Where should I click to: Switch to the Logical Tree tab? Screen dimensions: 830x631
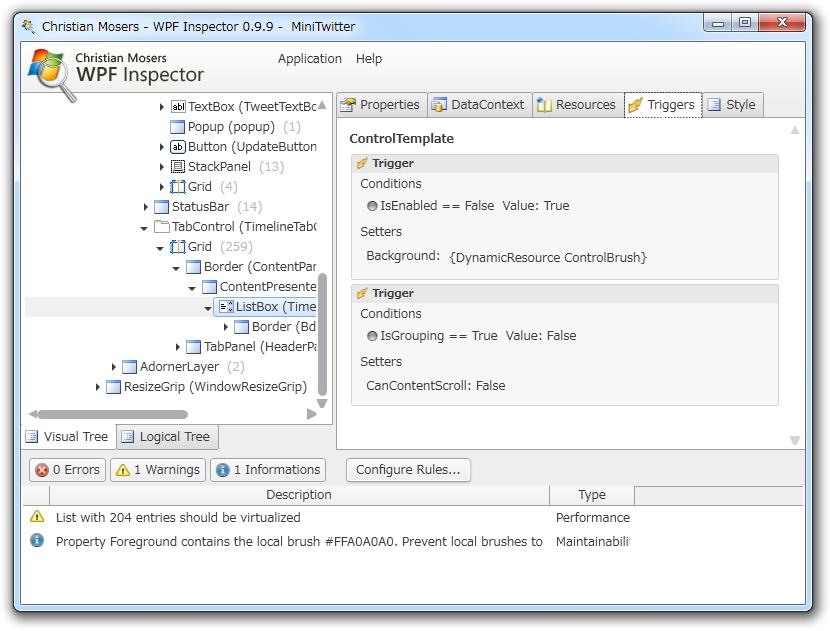pyautogui.click(x=167, y=437)
